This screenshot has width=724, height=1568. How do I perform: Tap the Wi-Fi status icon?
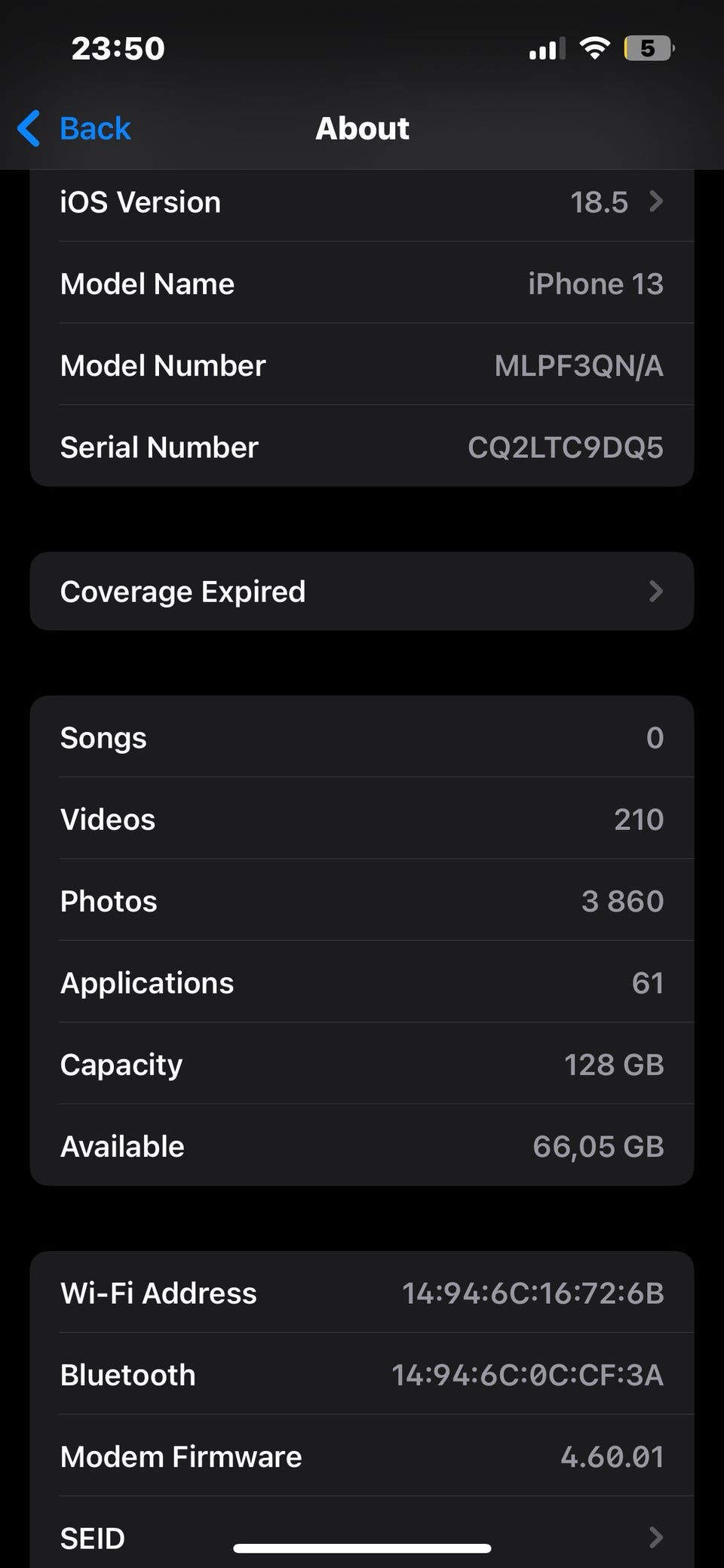(594, 49)
